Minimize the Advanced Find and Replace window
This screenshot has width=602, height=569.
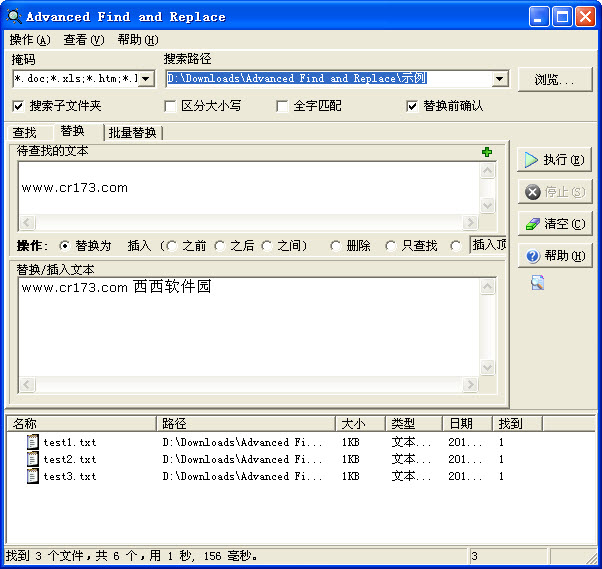(x=538, y=17)
